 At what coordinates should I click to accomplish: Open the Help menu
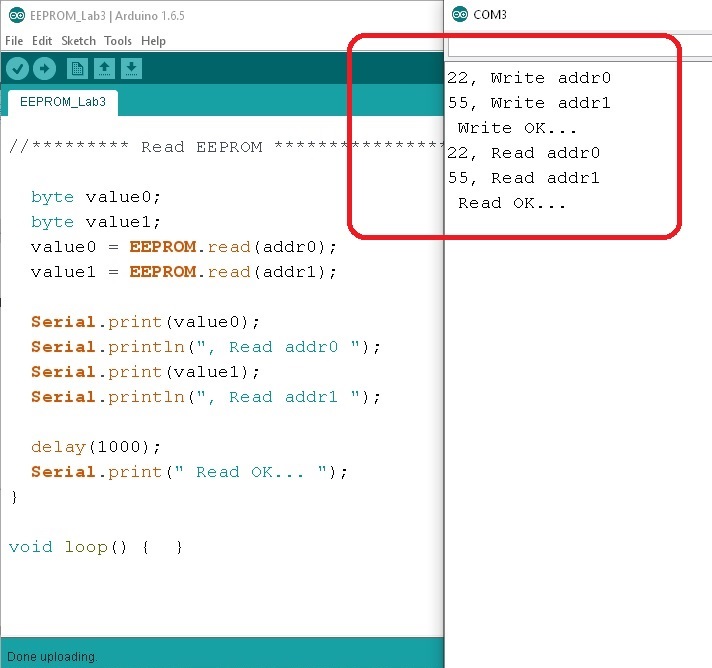click(x=153, y=41)
